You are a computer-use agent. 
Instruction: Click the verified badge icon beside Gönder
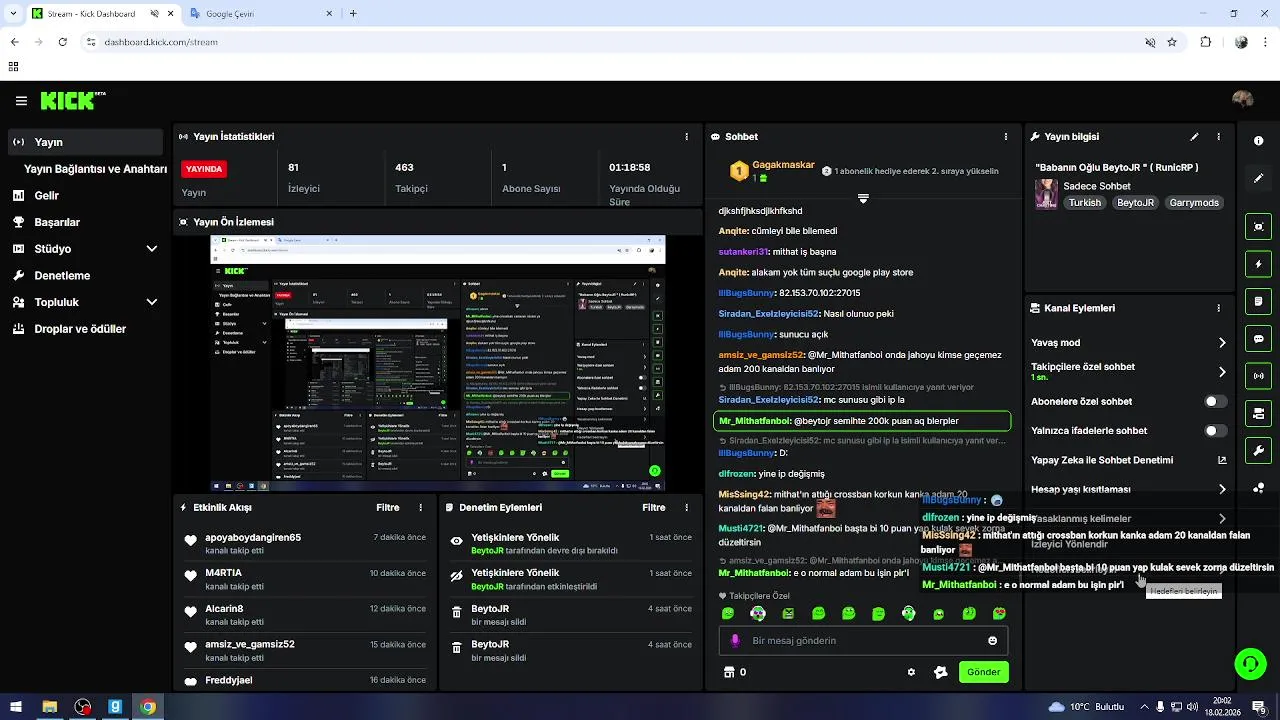click(x=940, y=672)
